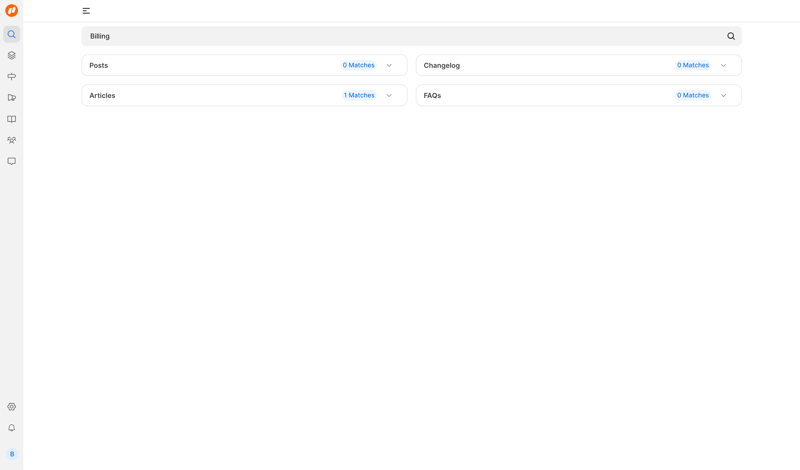This screenshot has width=800, height=470.
Task: Open the search page from sidebar
Action: pos(11,34)
